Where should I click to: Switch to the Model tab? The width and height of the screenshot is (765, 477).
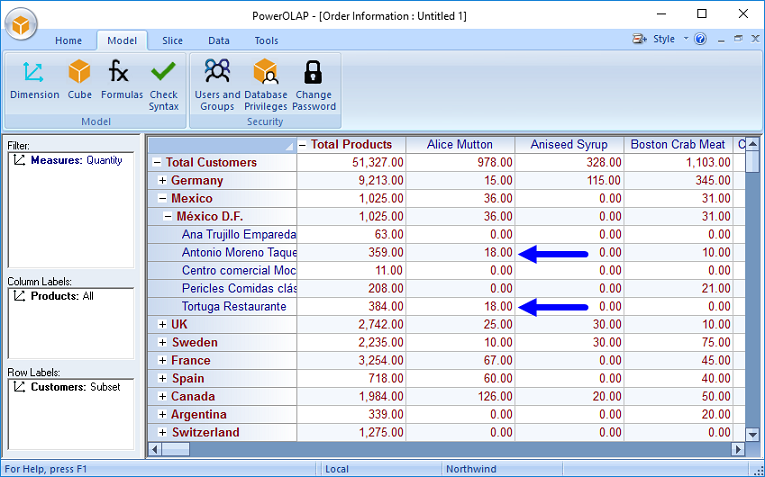[x=122, y=40]
